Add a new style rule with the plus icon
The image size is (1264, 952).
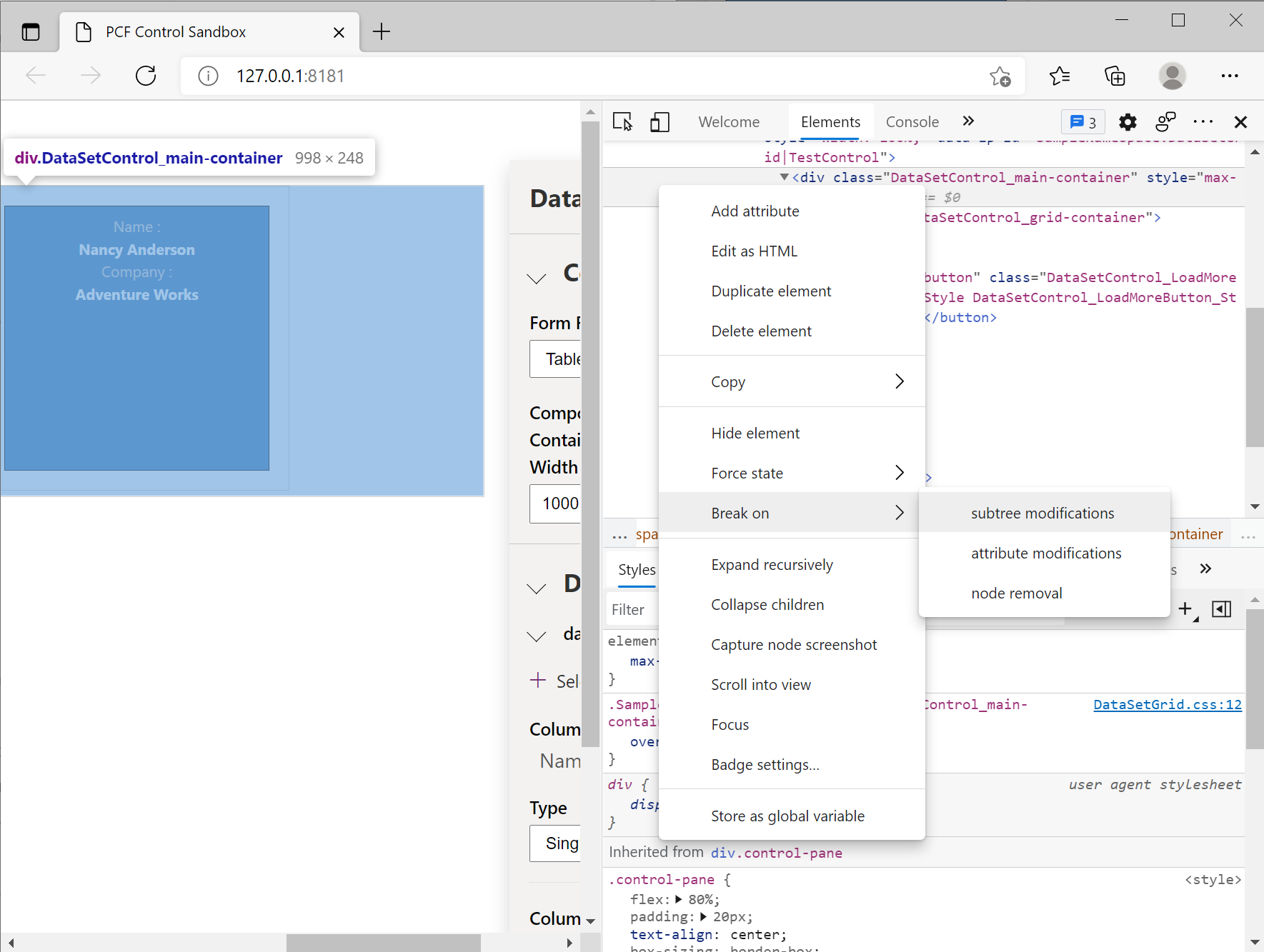click(1185, 609)
